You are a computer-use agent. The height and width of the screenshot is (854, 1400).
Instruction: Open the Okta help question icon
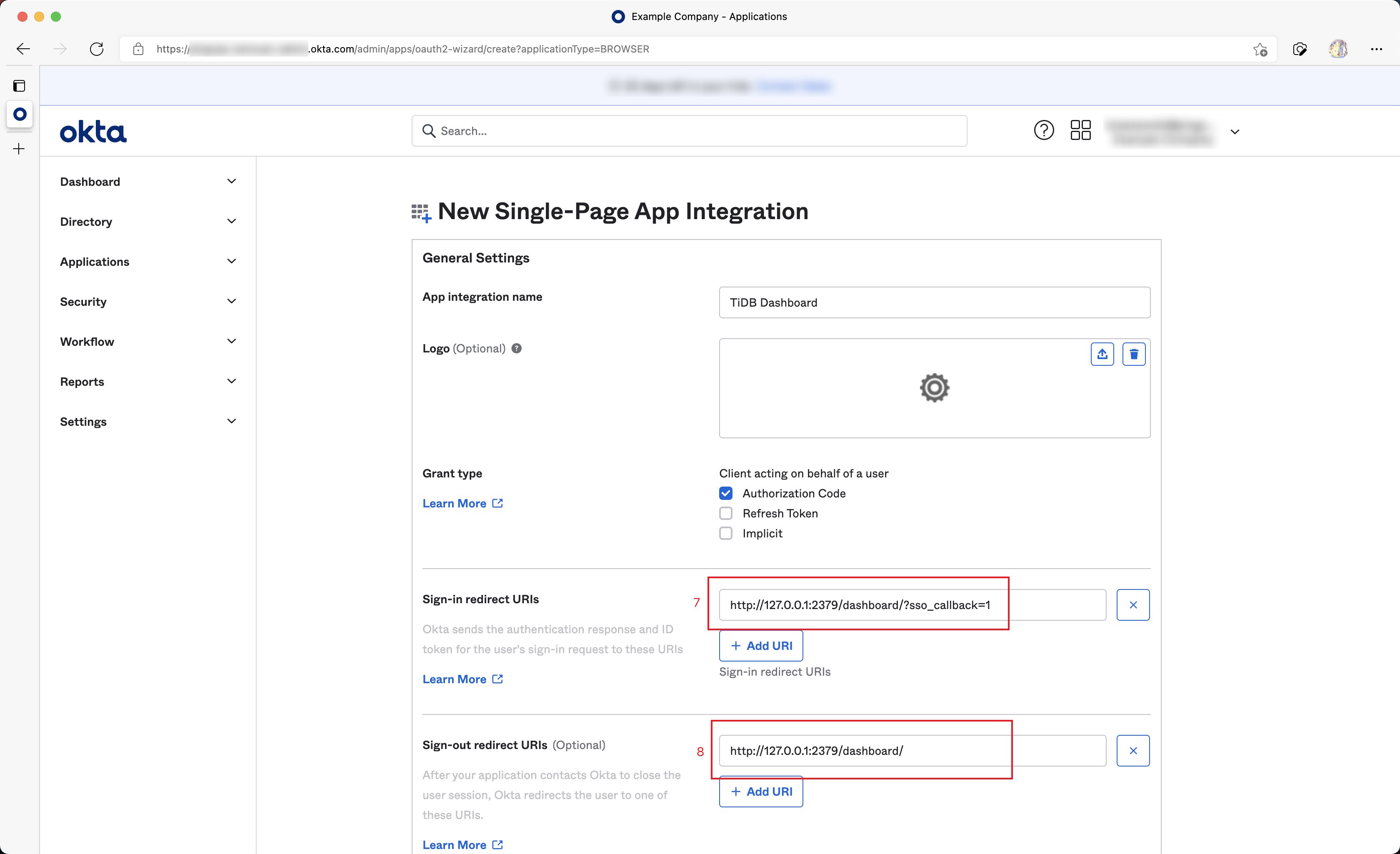(x=1043, y=131)
